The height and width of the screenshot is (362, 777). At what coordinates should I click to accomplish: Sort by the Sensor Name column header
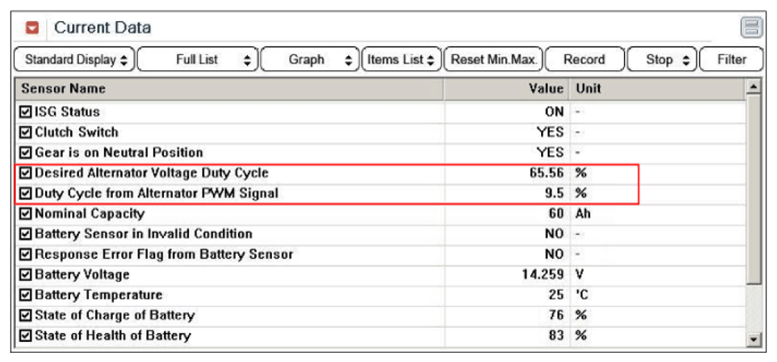(x=229, y=89)
